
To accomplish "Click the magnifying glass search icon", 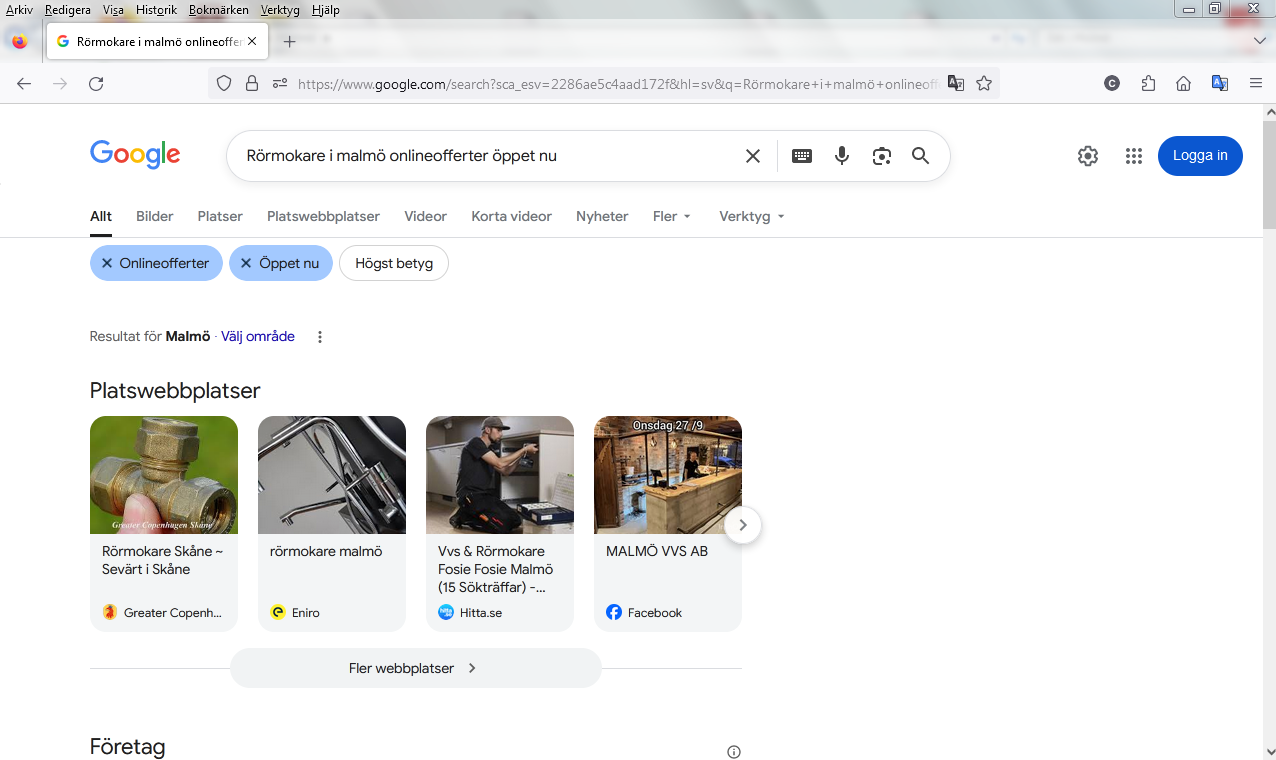I will pos(920,156).
